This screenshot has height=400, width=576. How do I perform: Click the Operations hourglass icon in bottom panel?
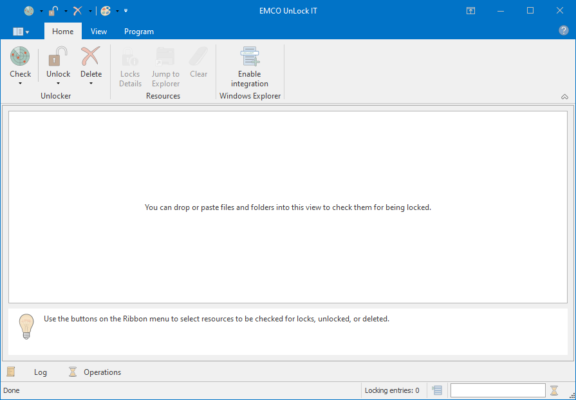point(73,372)
